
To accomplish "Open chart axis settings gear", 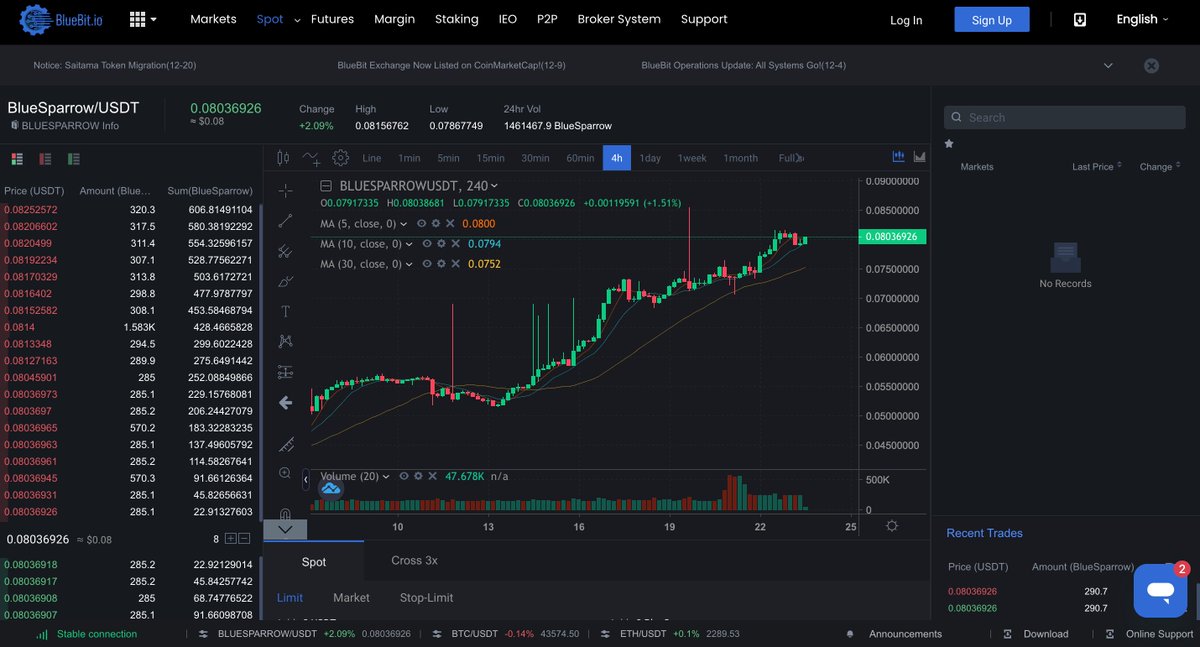I will point(892,526).
